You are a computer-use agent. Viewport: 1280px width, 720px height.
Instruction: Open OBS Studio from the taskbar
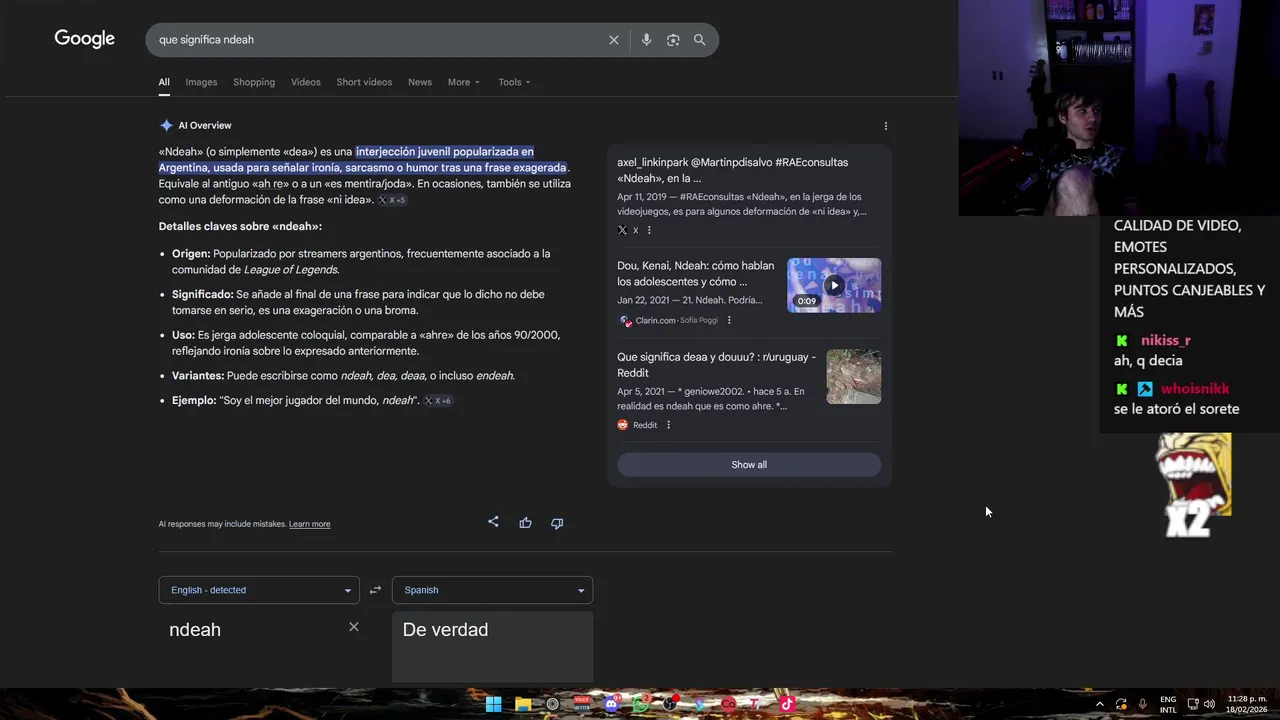click(x=670, y=704)
